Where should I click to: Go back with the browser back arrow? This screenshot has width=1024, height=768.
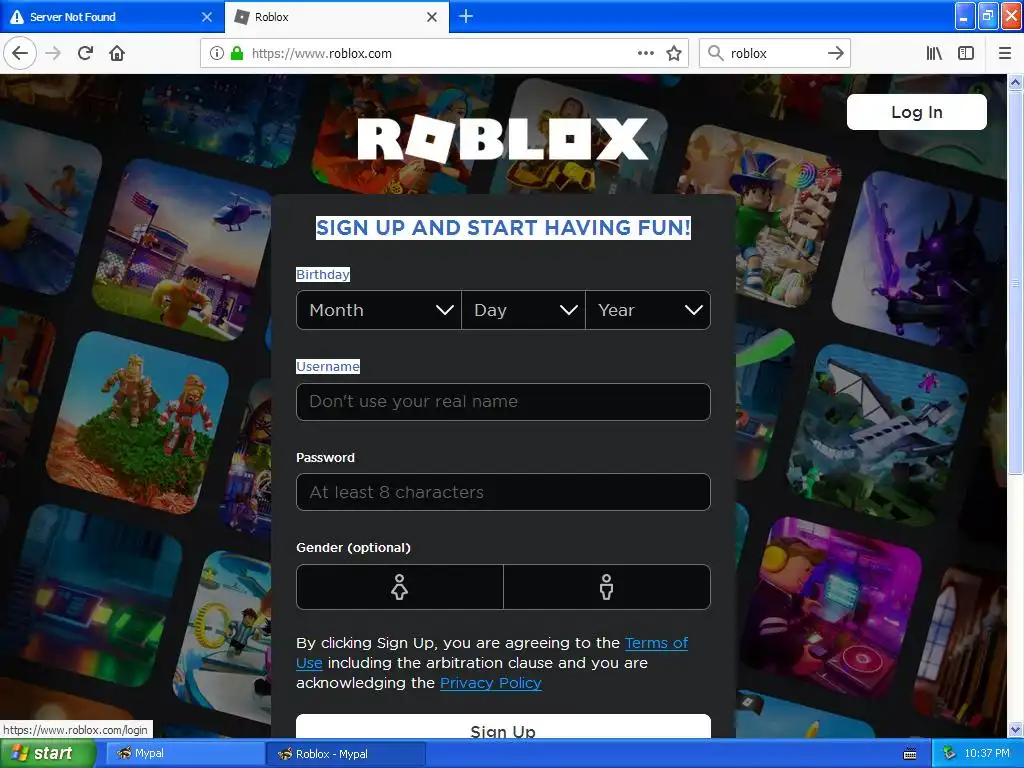20,53
